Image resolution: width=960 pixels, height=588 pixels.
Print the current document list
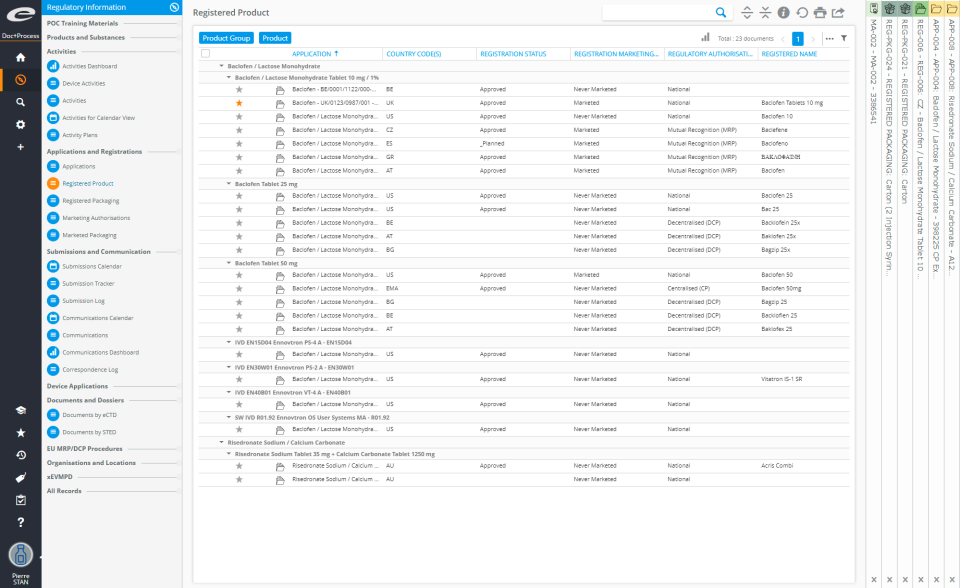pyautogui.click(x=821, y=12)
